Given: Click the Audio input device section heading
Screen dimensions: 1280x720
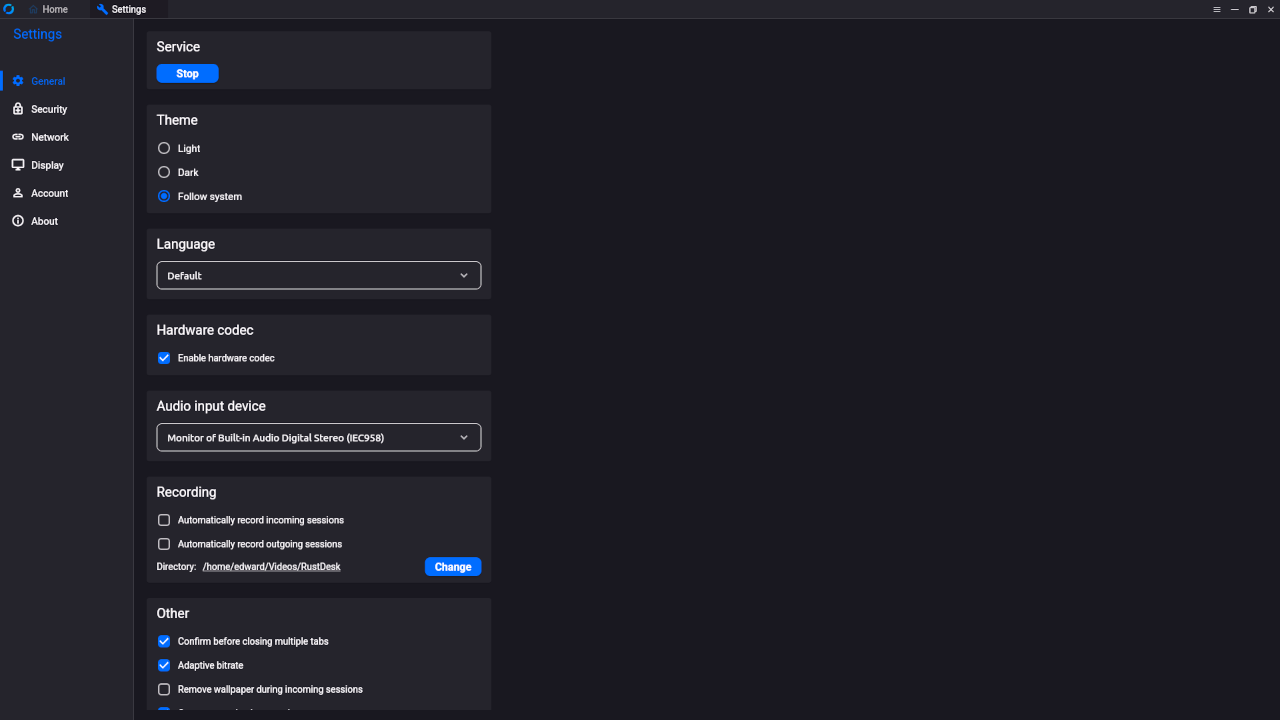Looking at the screenshot, I should coord(211,406).
